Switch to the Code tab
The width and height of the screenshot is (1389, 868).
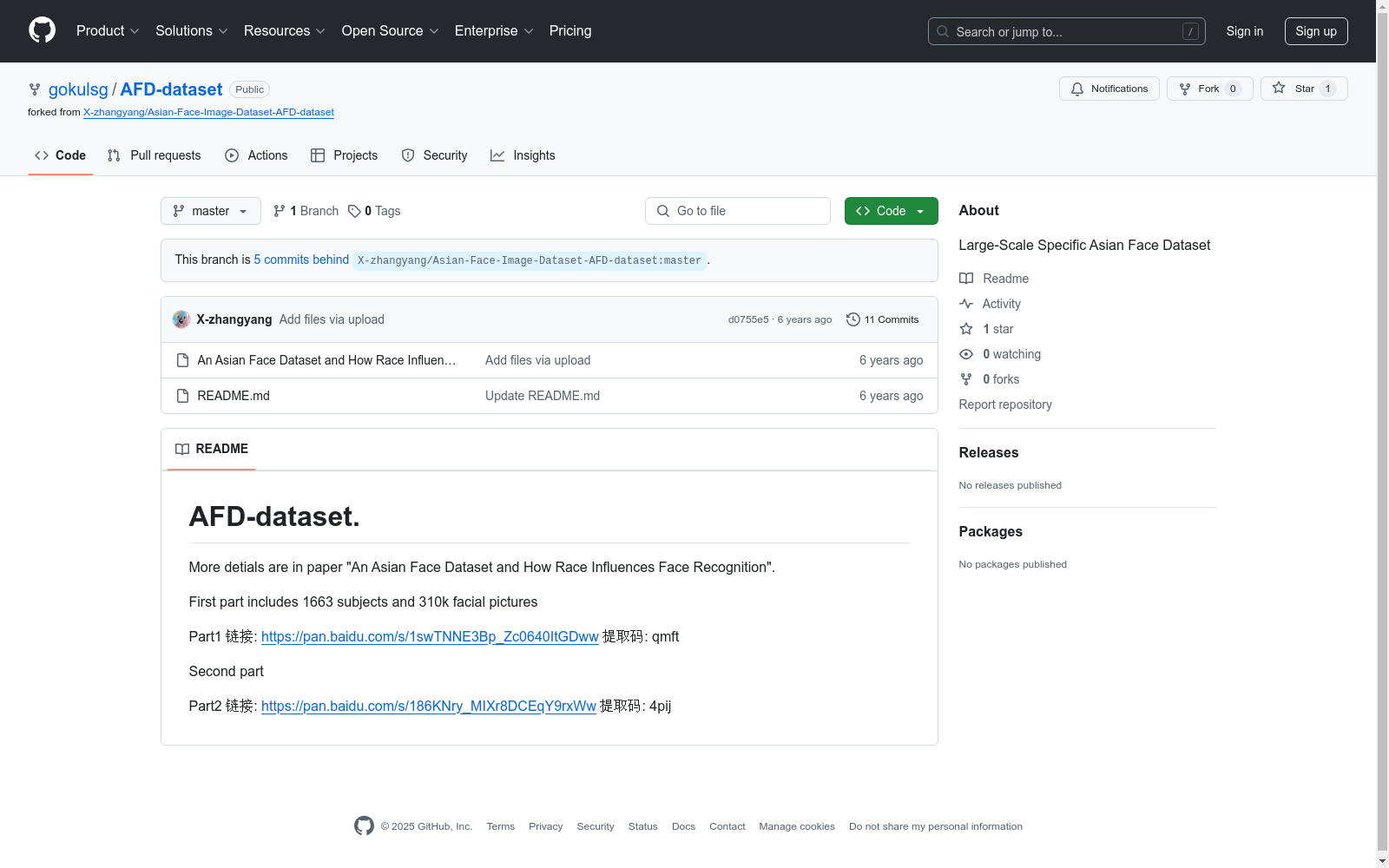click(x=61, y=155)
